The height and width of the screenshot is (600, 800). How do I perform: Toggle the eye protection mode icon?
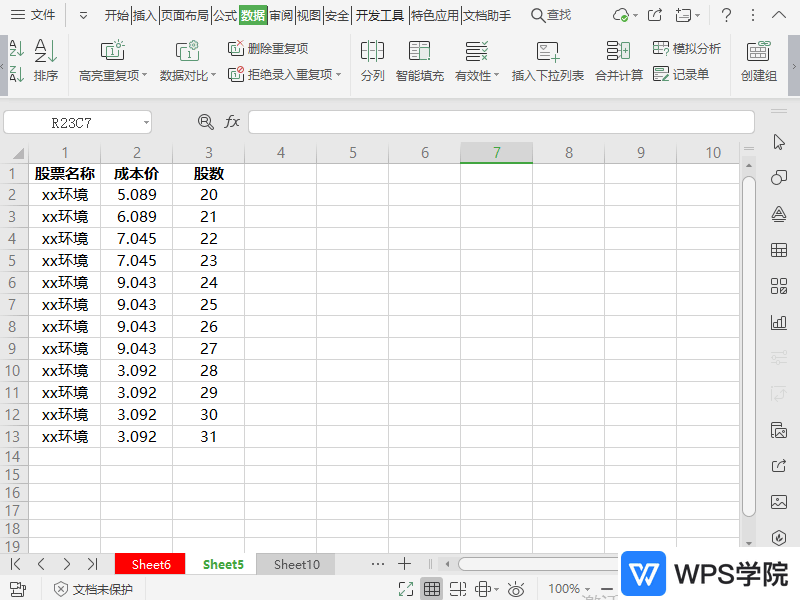tap(516, 589)
